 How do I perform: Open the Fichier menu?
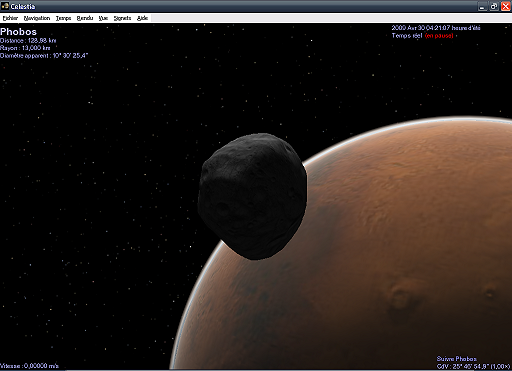(x=10, y=18)
